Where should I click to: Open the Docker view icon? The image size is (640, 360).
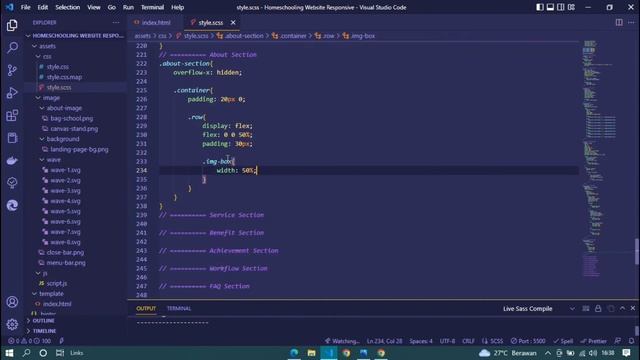click(x=12, y=160)
